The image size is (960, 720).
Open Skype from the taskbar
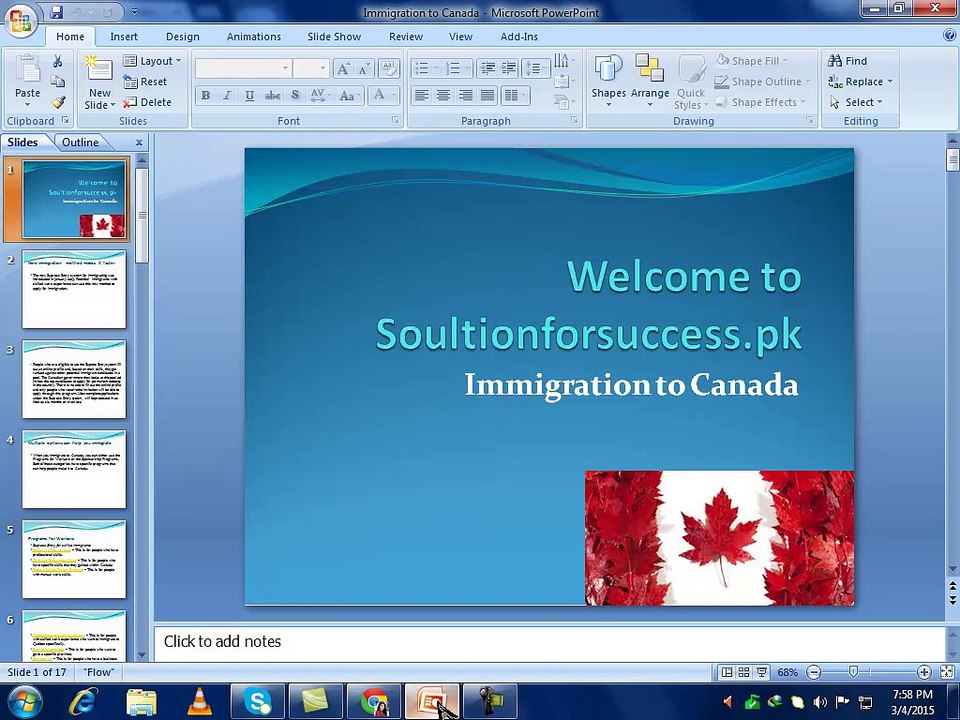258,702
